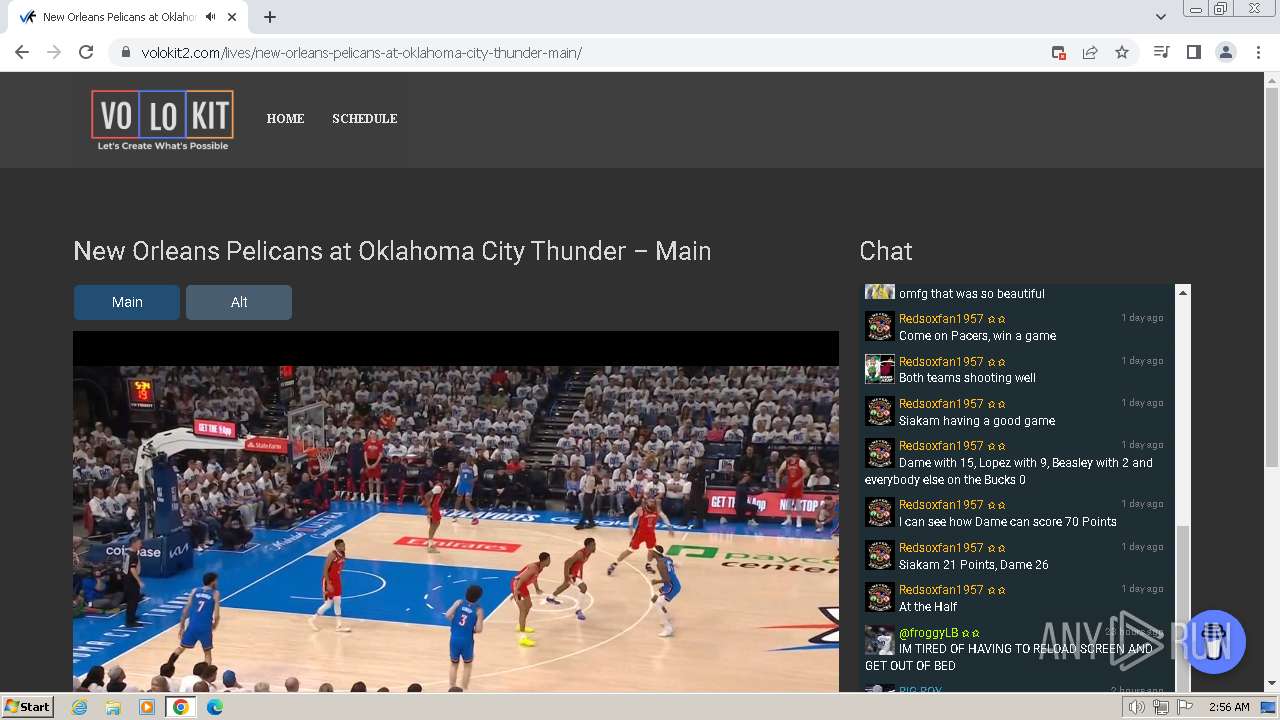Click the blocked popup icon in address bar

1058,52
